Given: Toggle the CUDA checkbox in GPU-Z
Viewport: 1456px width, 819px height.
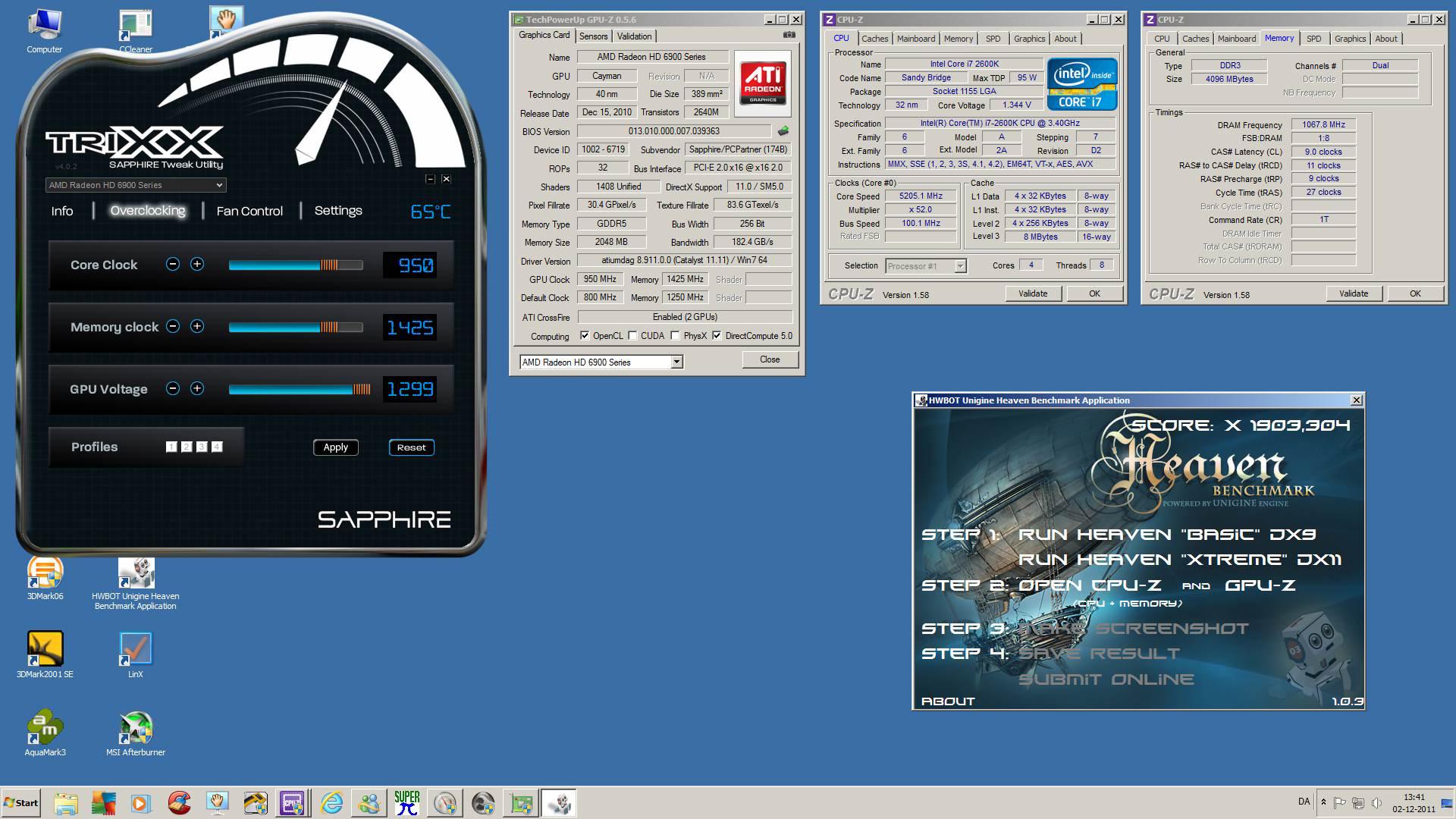Looking at the screenshot, I should 632,335.
